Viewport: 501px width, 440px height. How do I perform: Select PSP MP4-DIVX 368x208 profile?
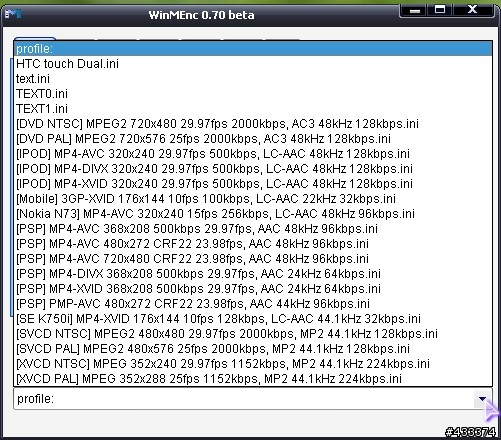[x=253, y=274]
